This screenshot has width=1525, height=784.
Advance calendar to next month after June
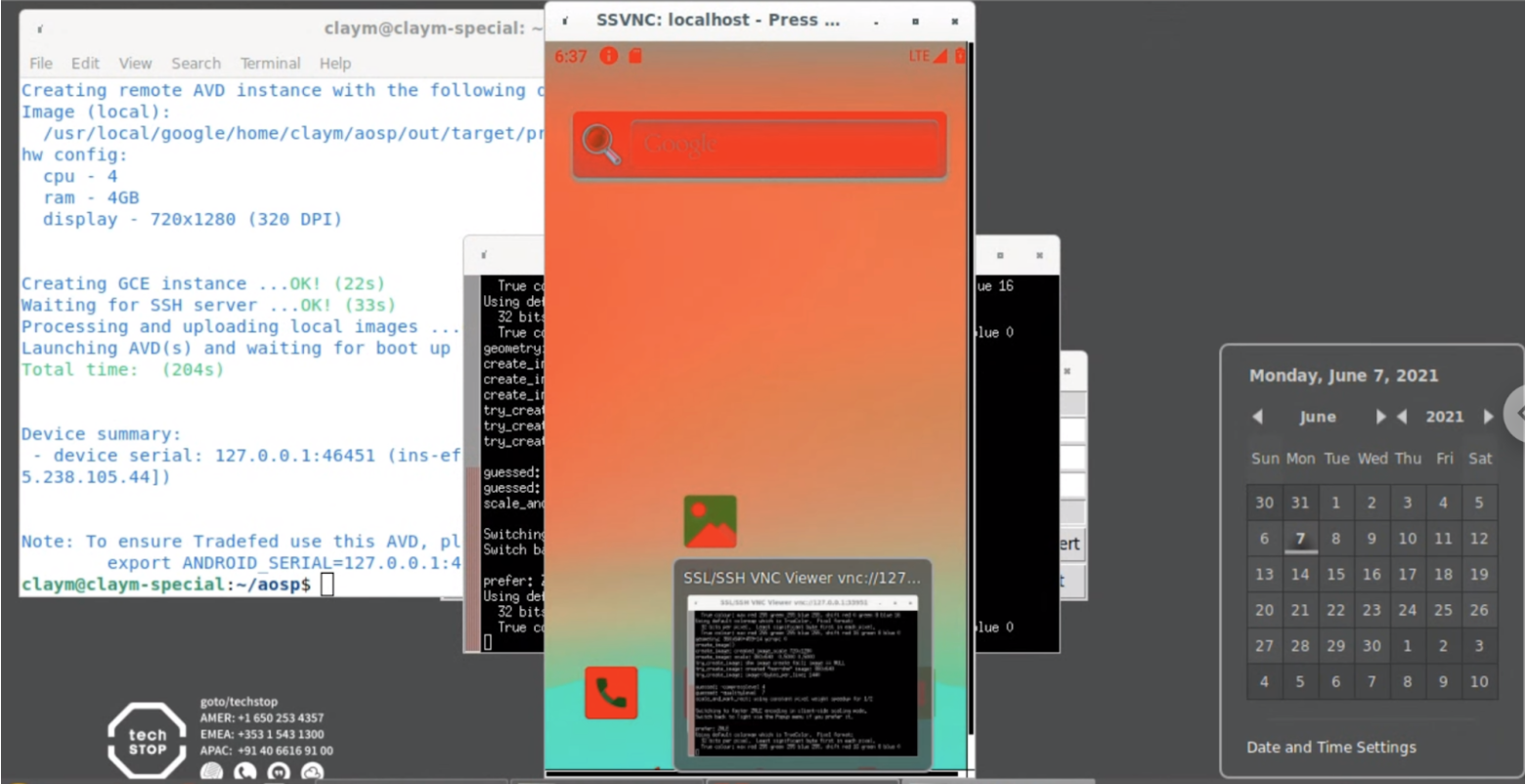(1380, 416)
